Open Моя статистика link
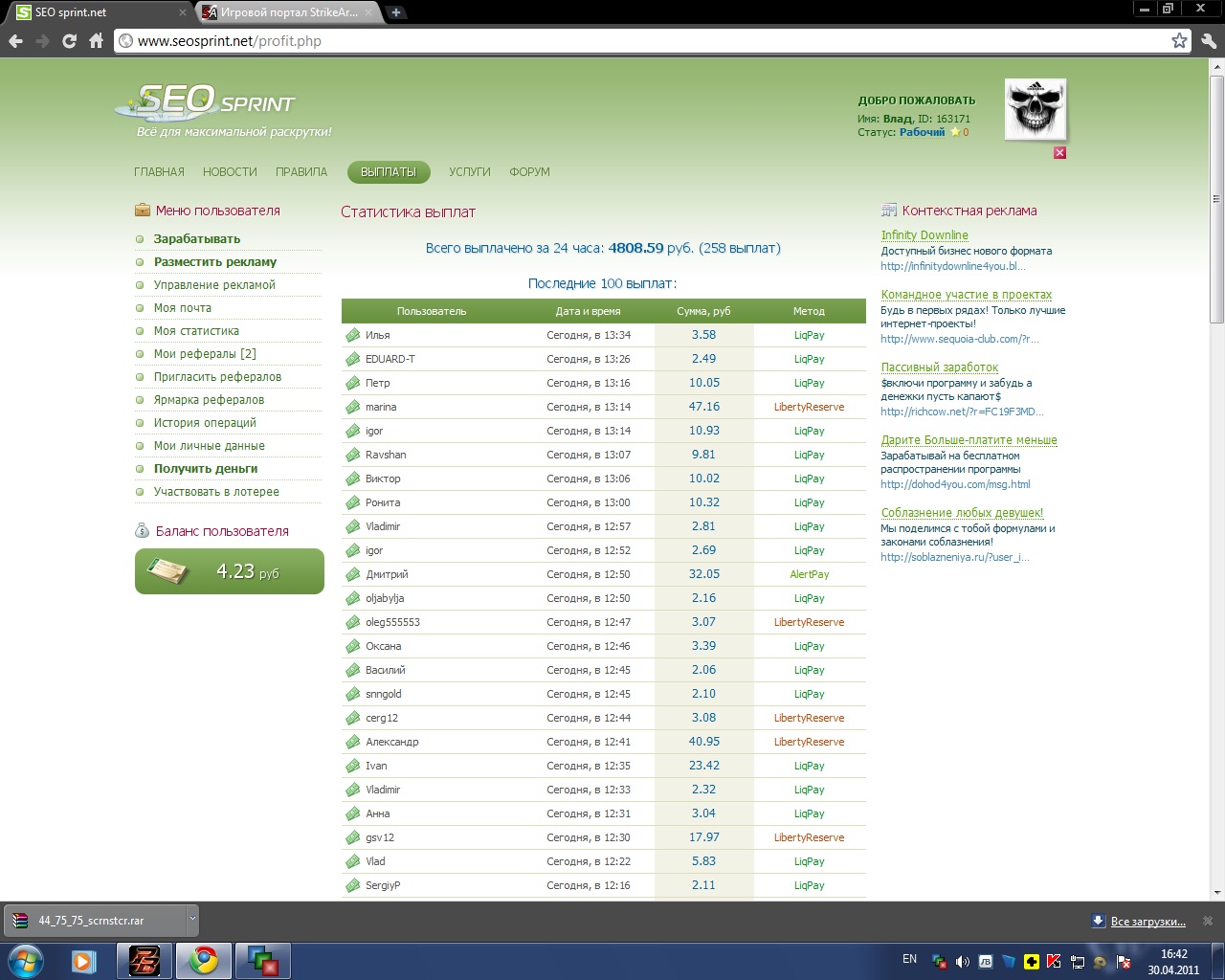 (196, 331)
